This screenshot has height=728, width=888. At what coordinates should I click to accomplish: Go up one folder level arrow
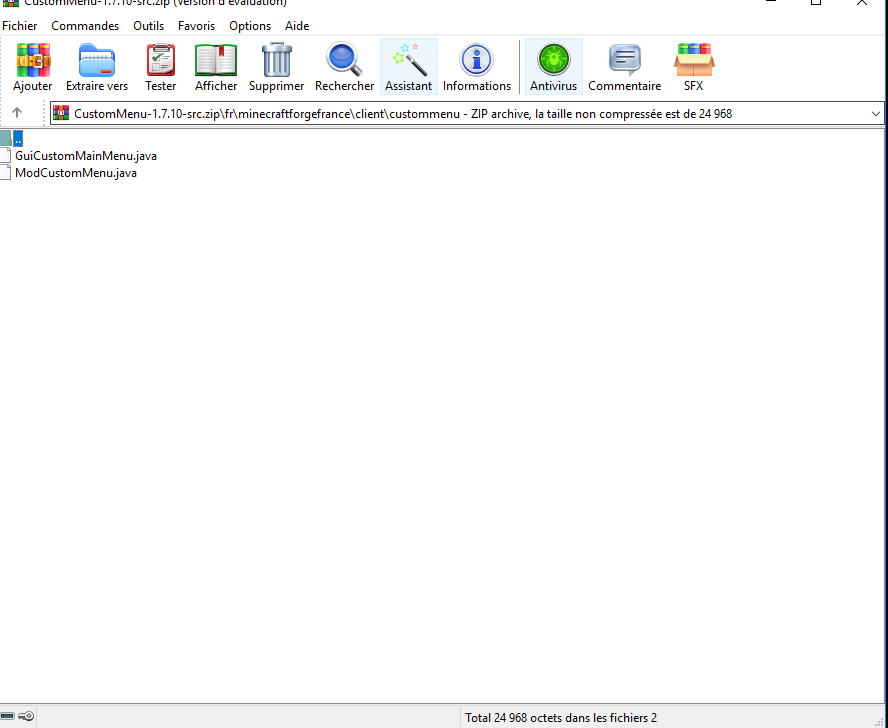point(17,113)
